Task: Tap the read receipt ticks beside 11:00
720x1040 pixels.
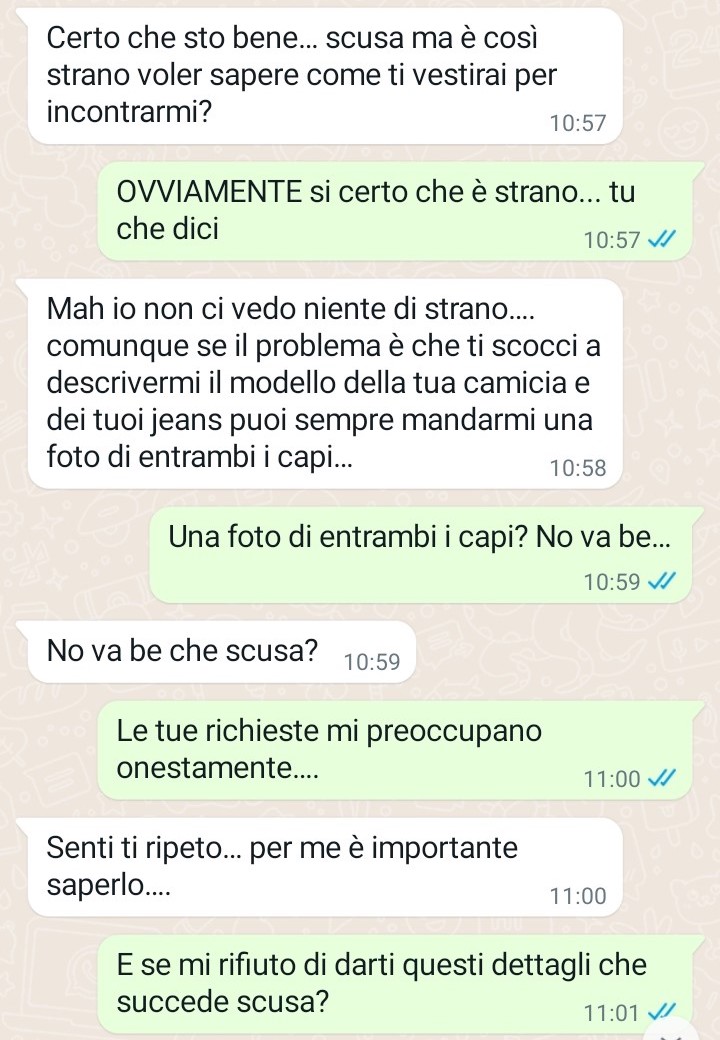Action: (661, 778)
